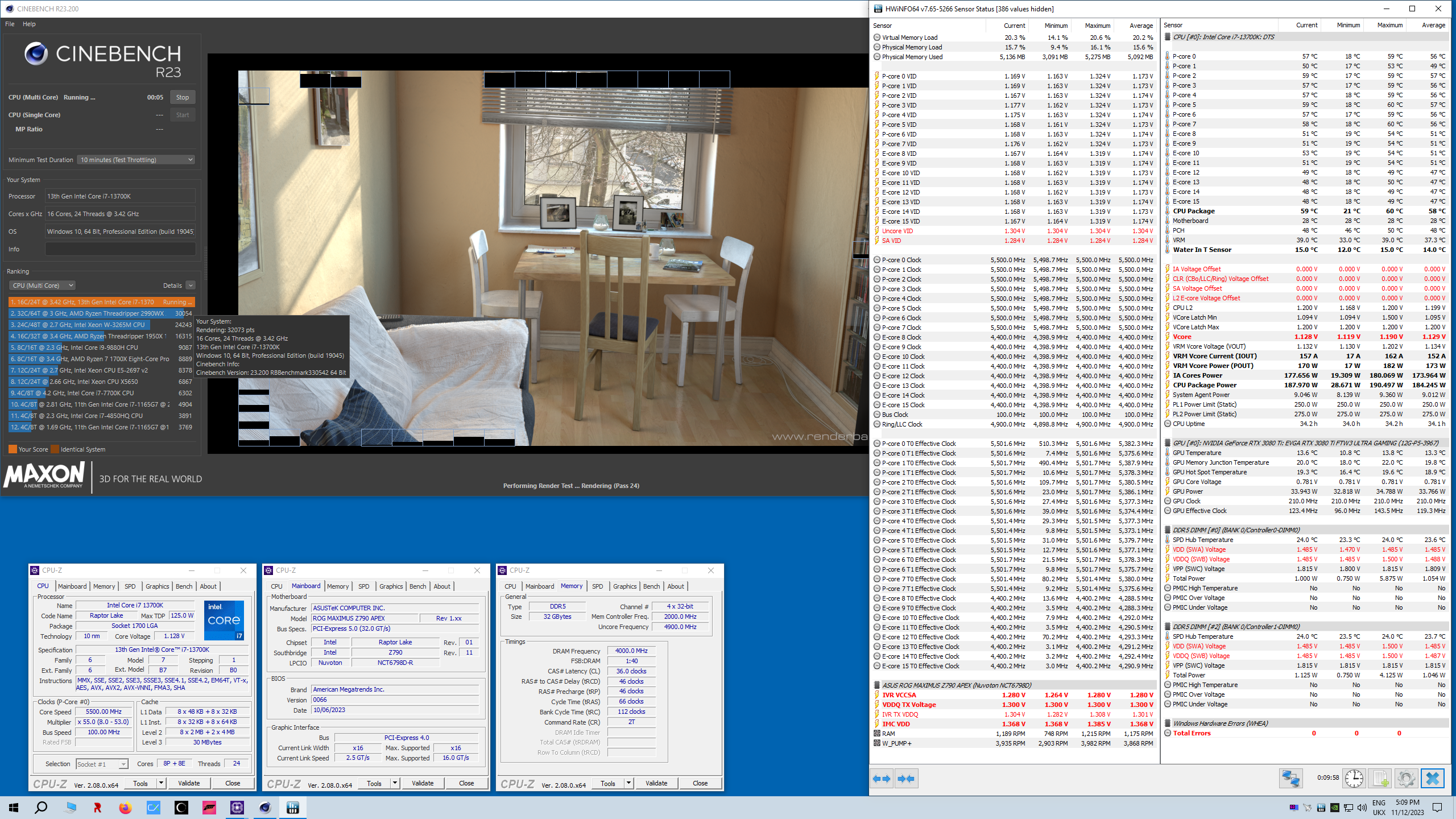
Task: Click Tools button in Memory CPU-Z window
Action: coord(608,783)
